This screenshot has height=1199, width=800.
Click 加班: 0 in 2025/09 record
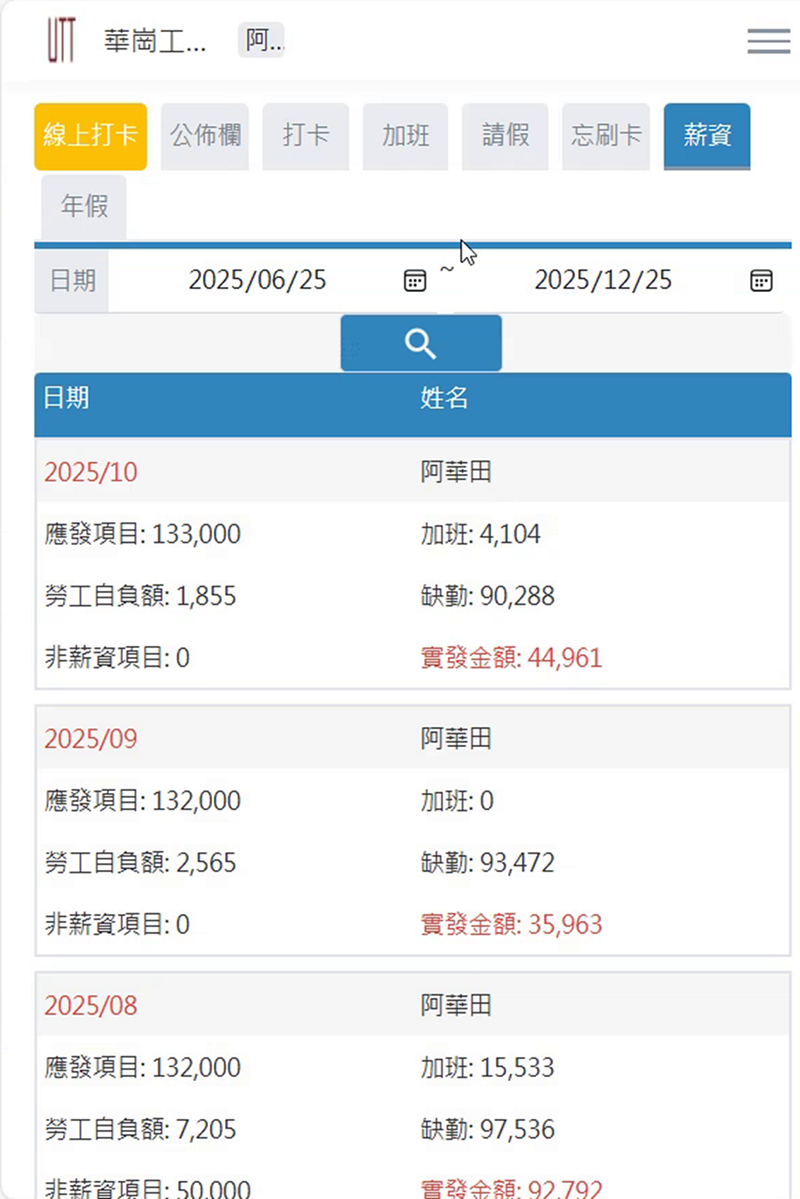[457, 801]
